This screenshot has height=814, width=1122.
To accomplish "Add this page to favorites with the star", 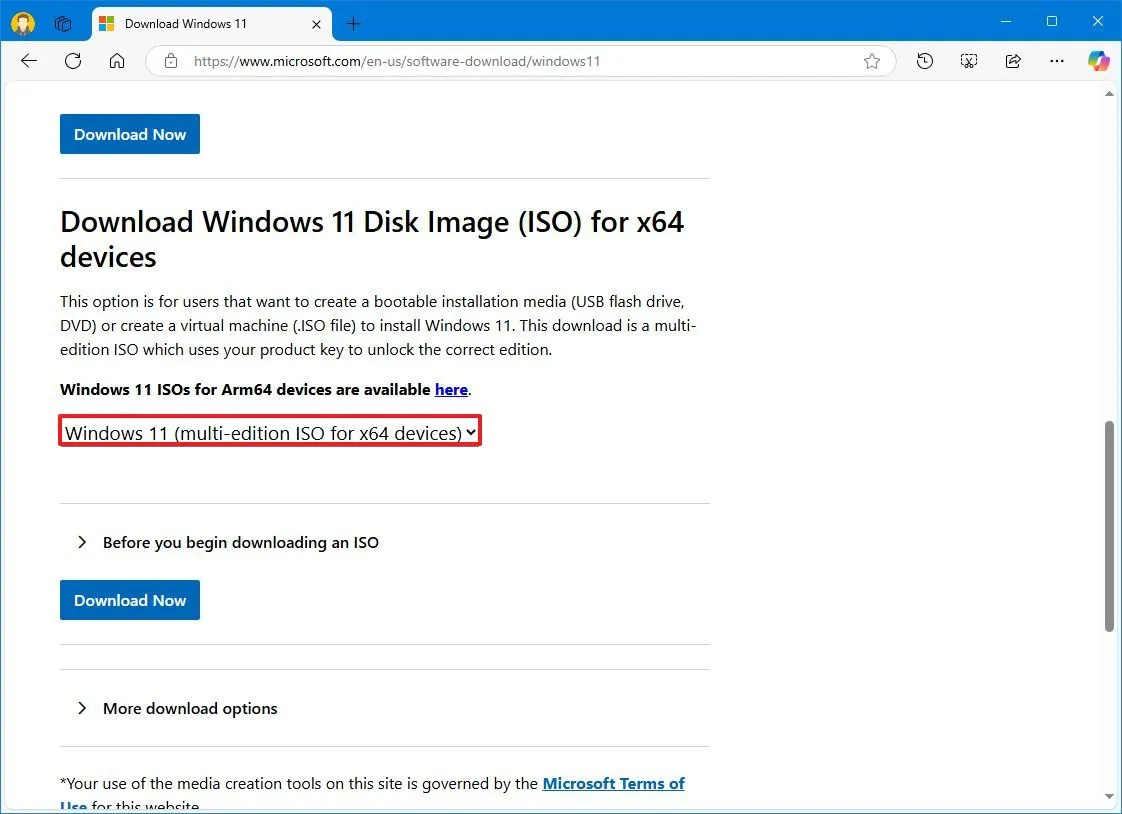I will pyautogui.click(x=871, y=61).
